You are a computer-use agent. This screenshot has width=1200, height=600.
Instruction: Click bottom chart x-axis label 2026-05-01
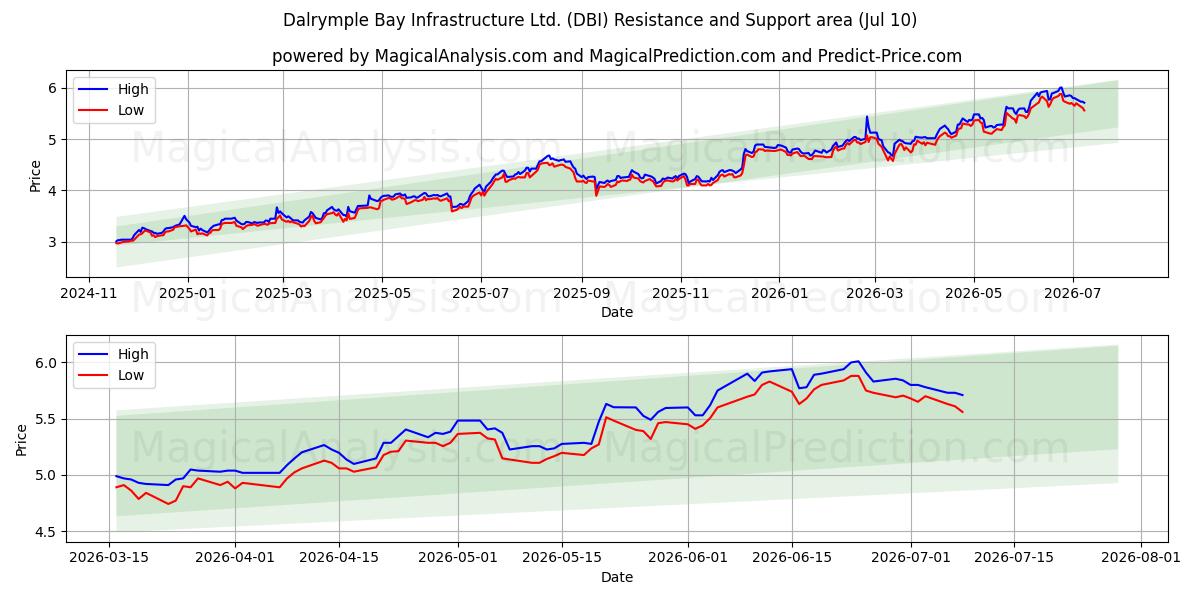click(x=459, y=558)
